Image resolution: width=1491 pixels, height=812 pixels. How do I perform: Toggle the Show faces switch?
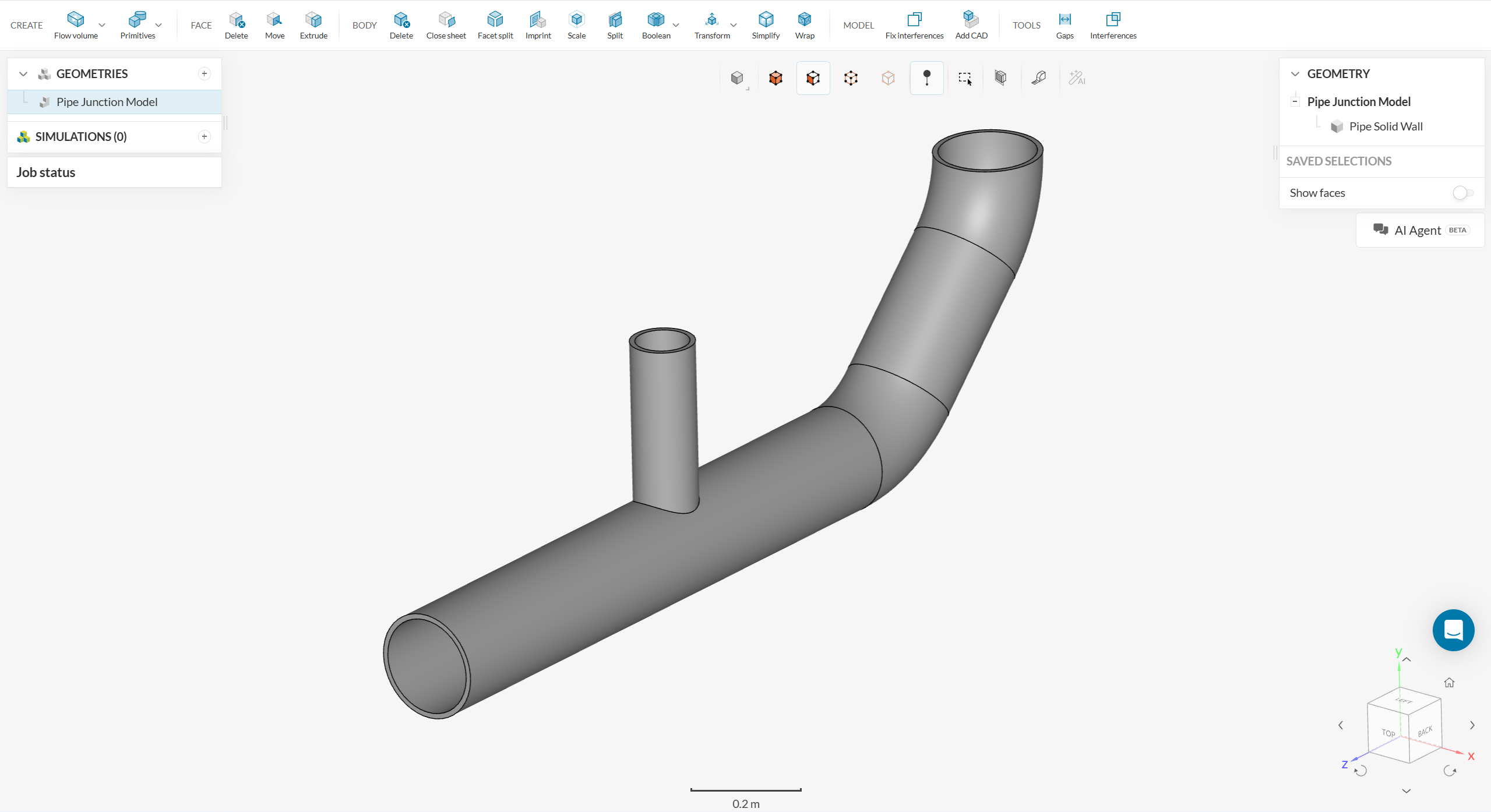(x=1462, y=193)
